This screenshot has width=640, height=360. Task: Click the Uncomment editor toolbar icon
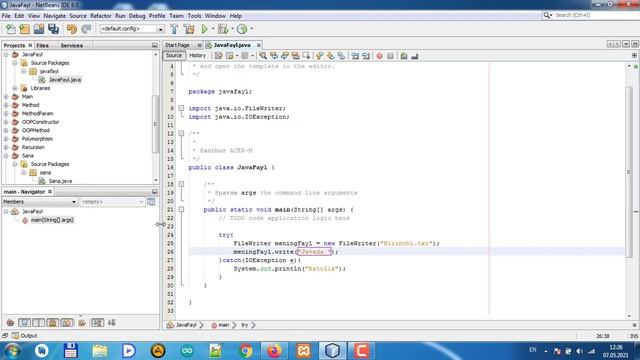point(415,56)
